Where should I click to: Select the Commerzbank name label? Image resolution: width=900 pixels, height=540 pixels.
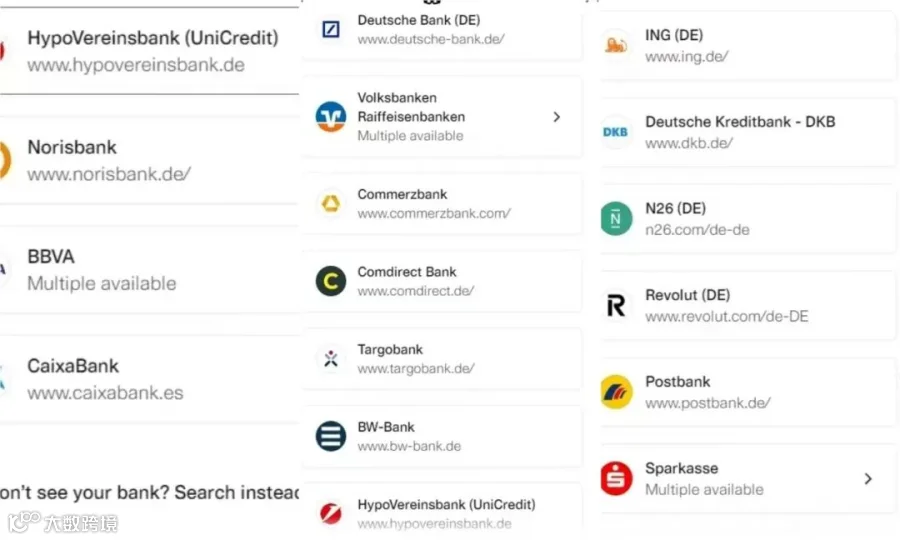tap(402, 194)
